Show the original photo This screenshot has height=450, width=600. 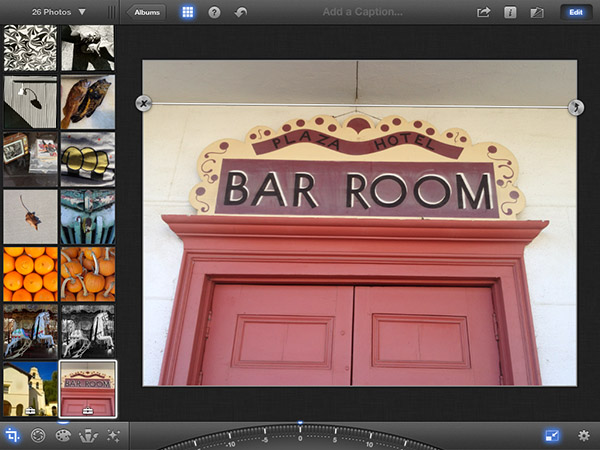point(537,13)
